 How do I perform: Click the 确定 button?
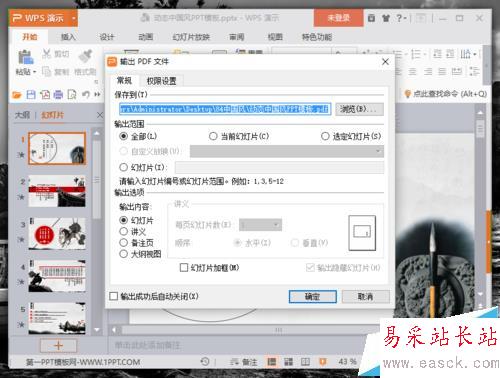click(313, 297)
